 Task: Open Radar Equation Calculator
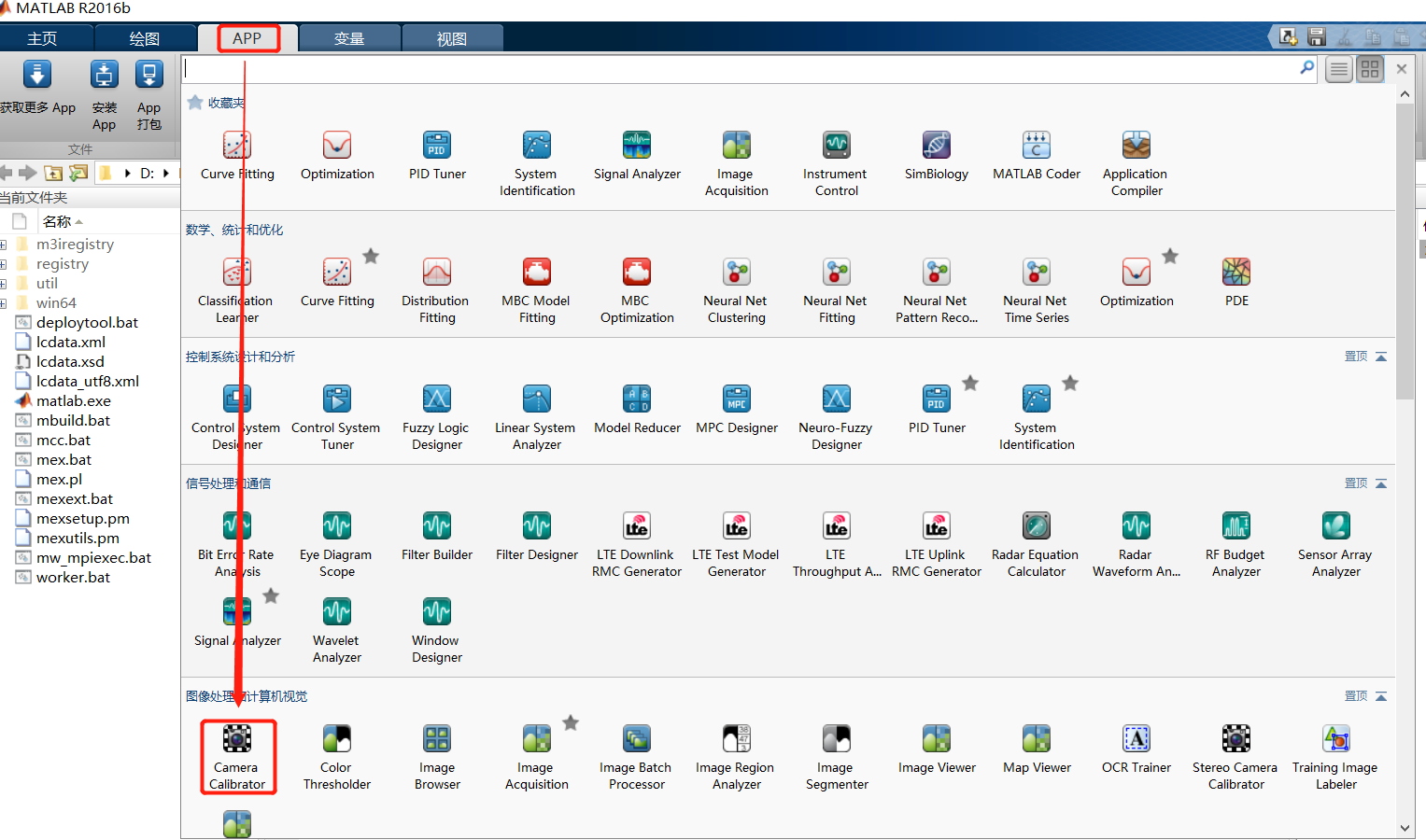point(1036,545)
